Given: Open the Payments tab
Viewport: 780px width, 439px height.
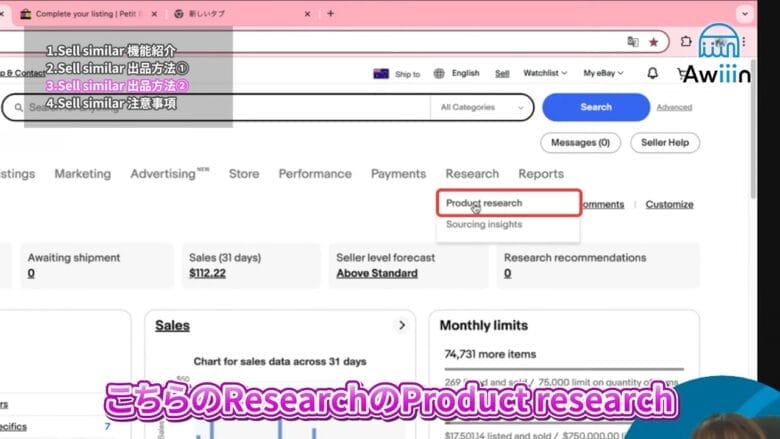Looking at the screenshot, I should (x=398, y=174).
